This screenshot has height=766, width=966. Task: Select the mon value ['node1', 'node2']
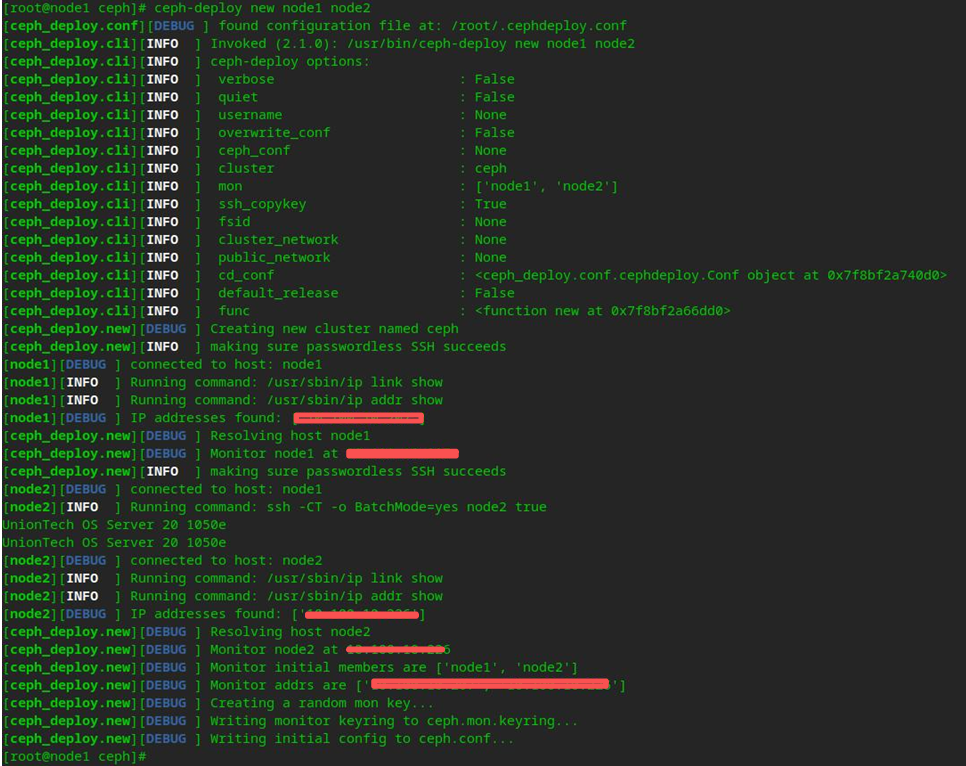(546, 187)
